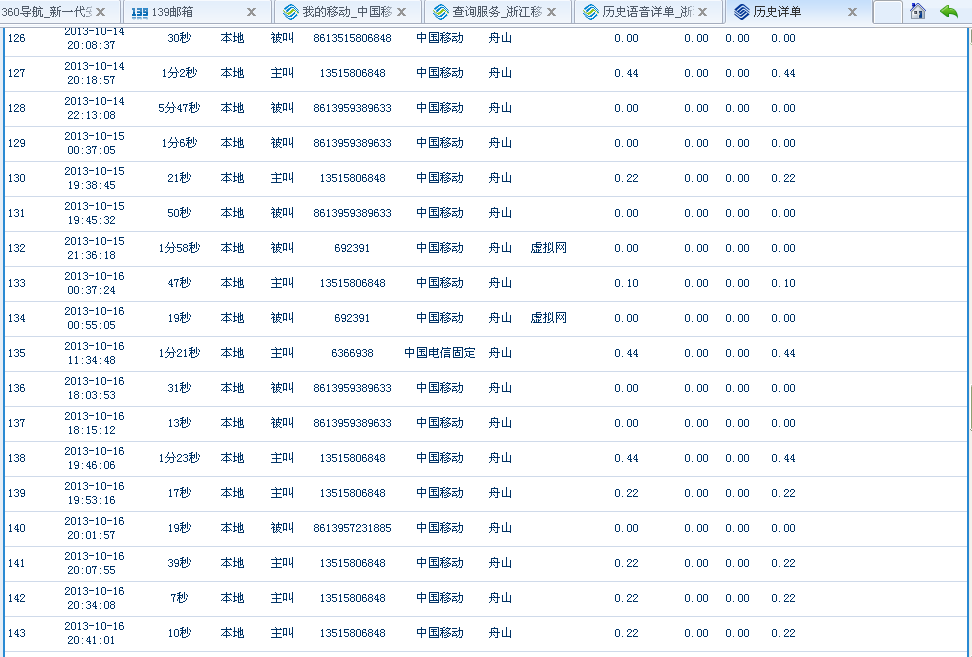Close the 我的移动 tab

[401, 12]
